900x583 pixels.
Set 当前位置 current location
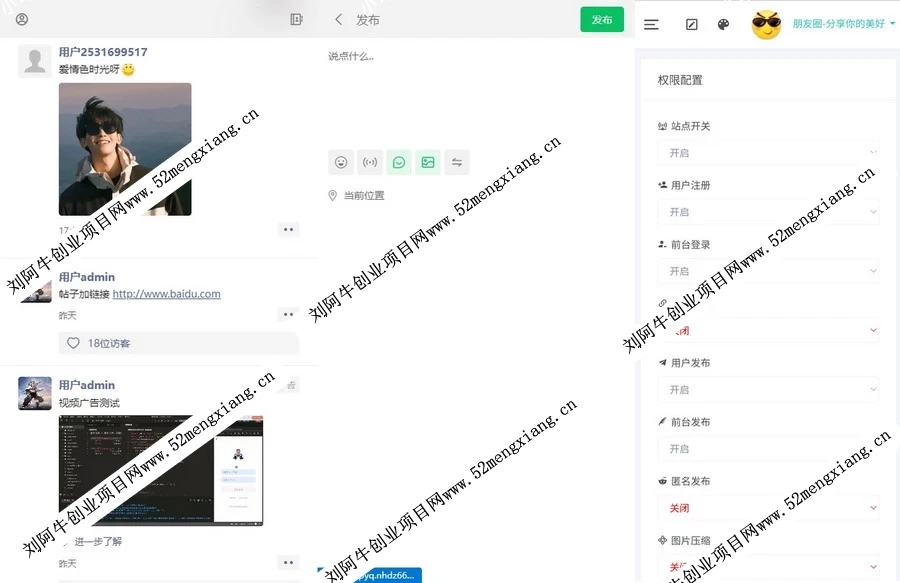pos(364,196)
